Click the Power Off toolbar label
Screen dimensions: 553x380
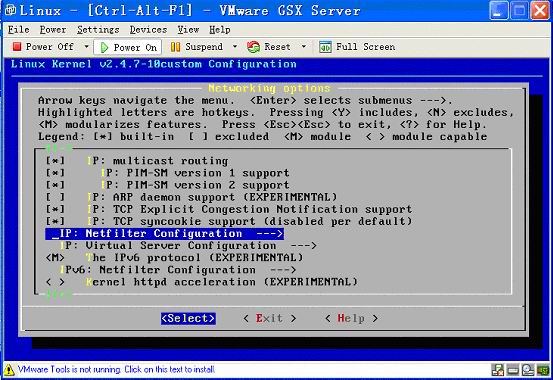50,47
